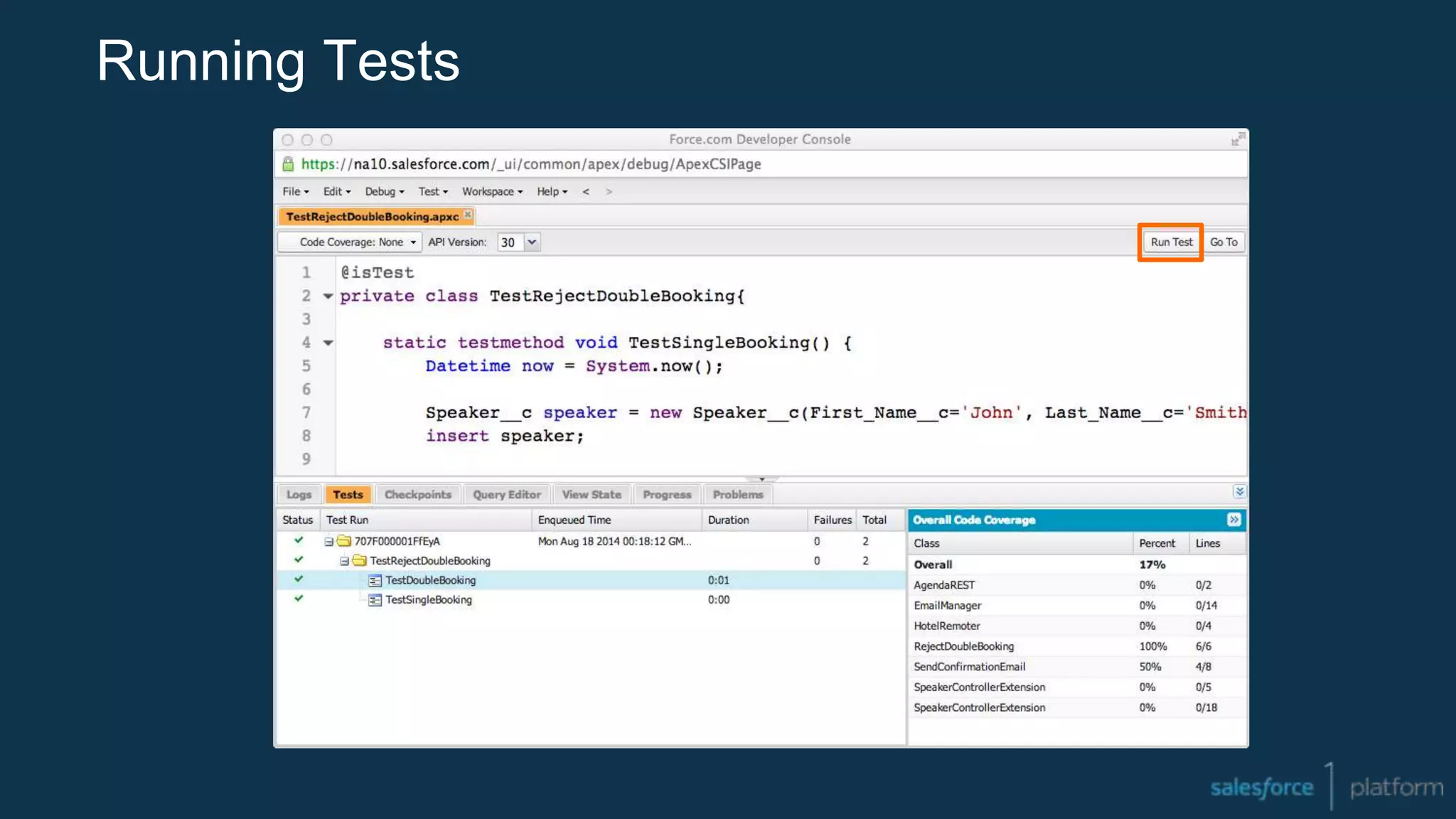Collapse the Overall Code Coverage panel arrow
Viewport: 1456px width, 819px height.
1234,520
